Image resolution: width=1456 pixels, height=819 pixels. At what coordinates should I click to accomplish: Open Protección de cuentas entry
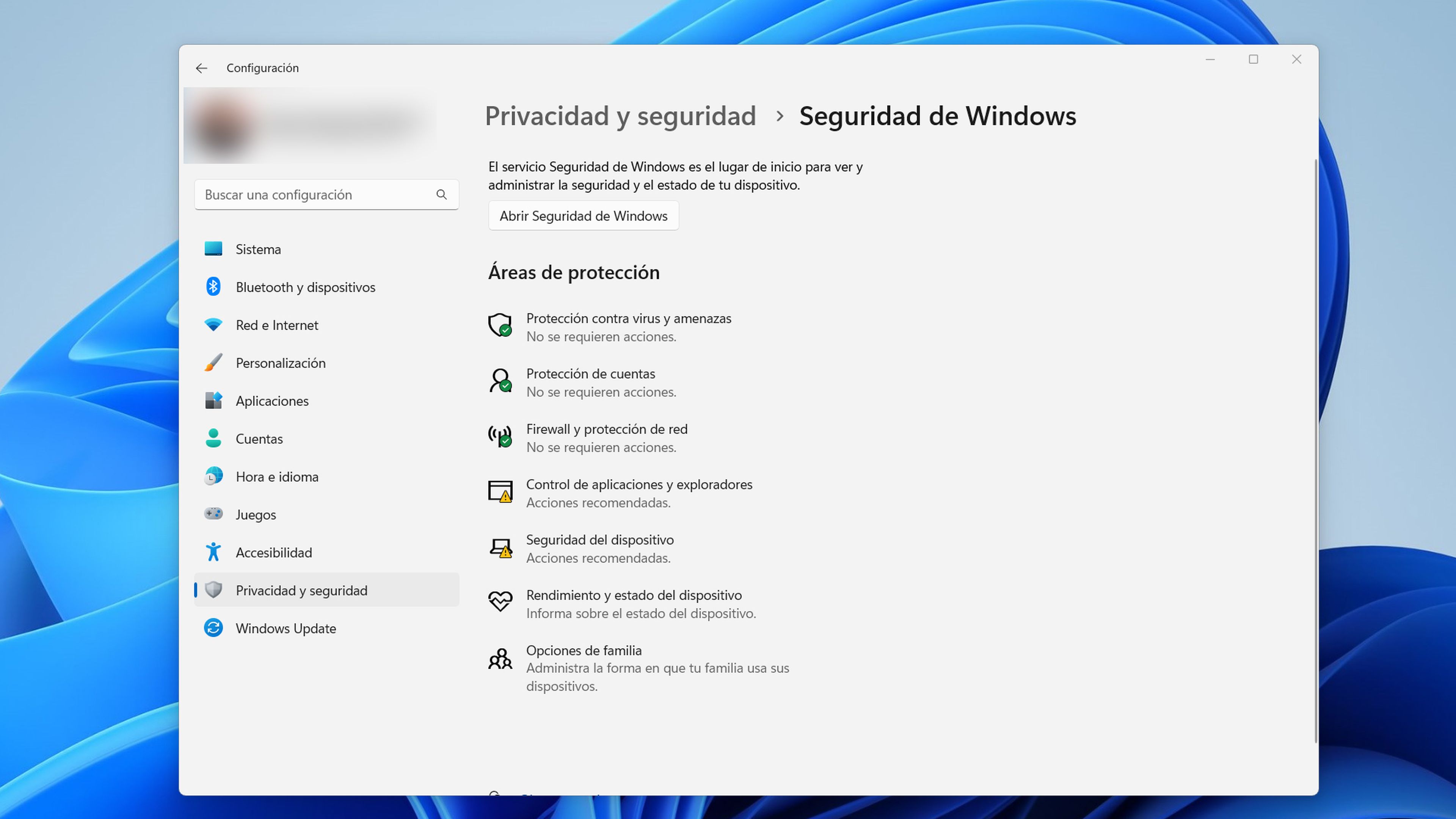[582, 383]
